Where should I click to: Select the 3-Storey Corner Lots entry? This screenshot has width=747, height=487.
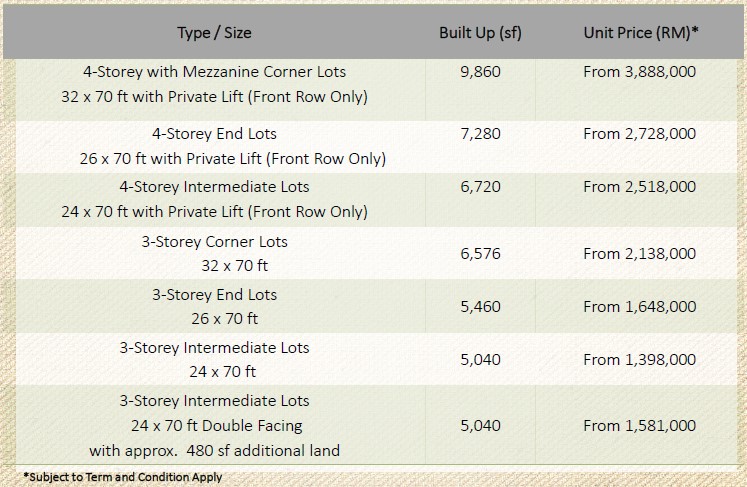(214, 242)
